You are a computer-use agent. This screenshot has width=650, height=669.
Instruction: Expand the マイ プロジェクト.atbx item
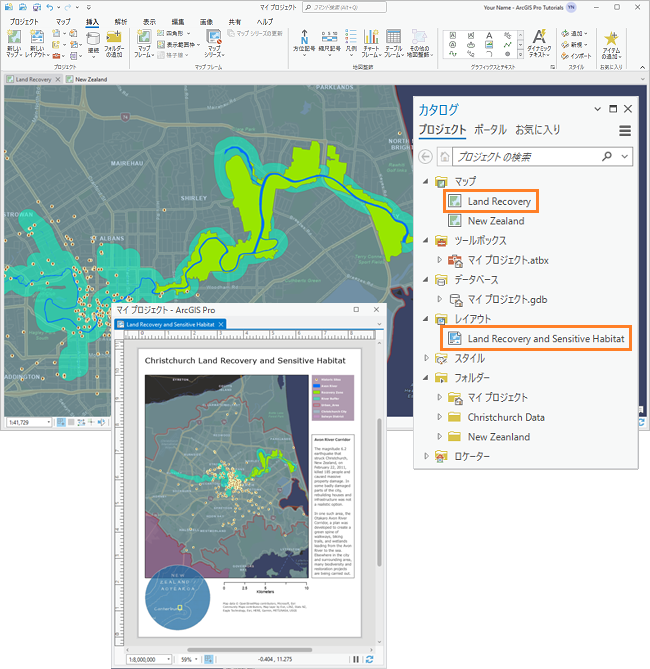(x=439, y=259)
